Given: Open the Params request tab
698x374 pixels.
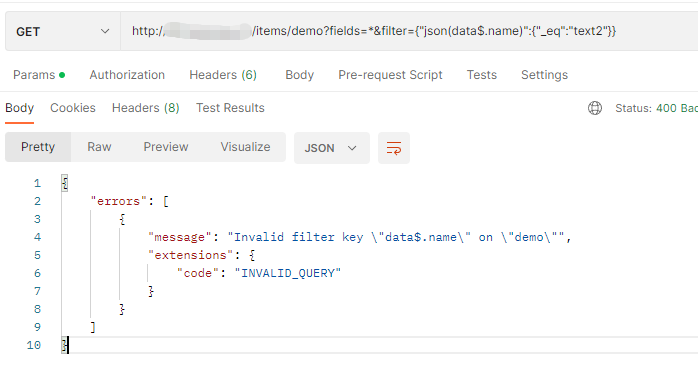Looking at the screenshot, I should (39, 75).
